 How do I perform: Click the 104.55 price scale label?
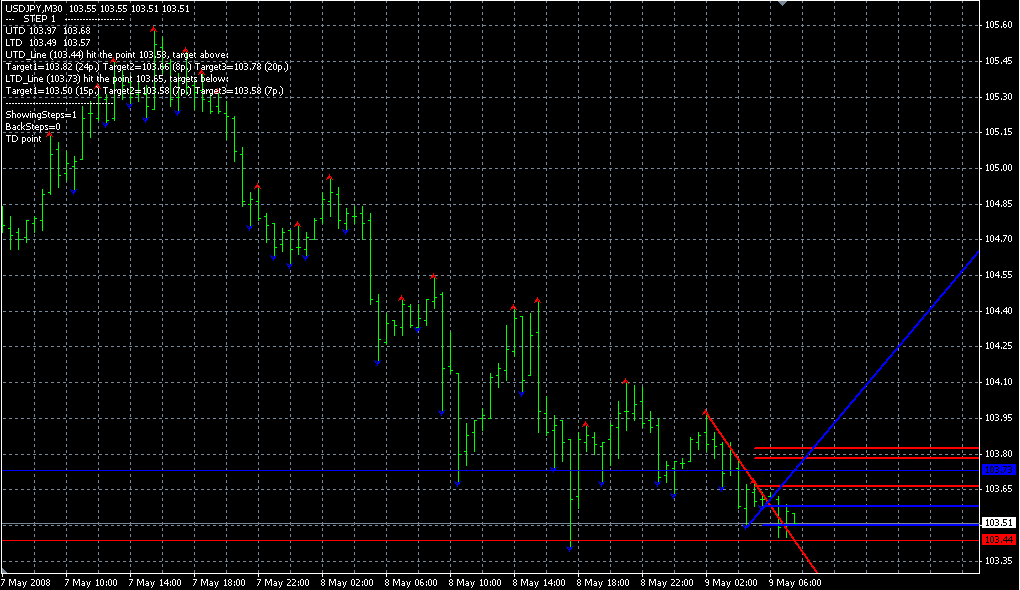click(999, 275)
